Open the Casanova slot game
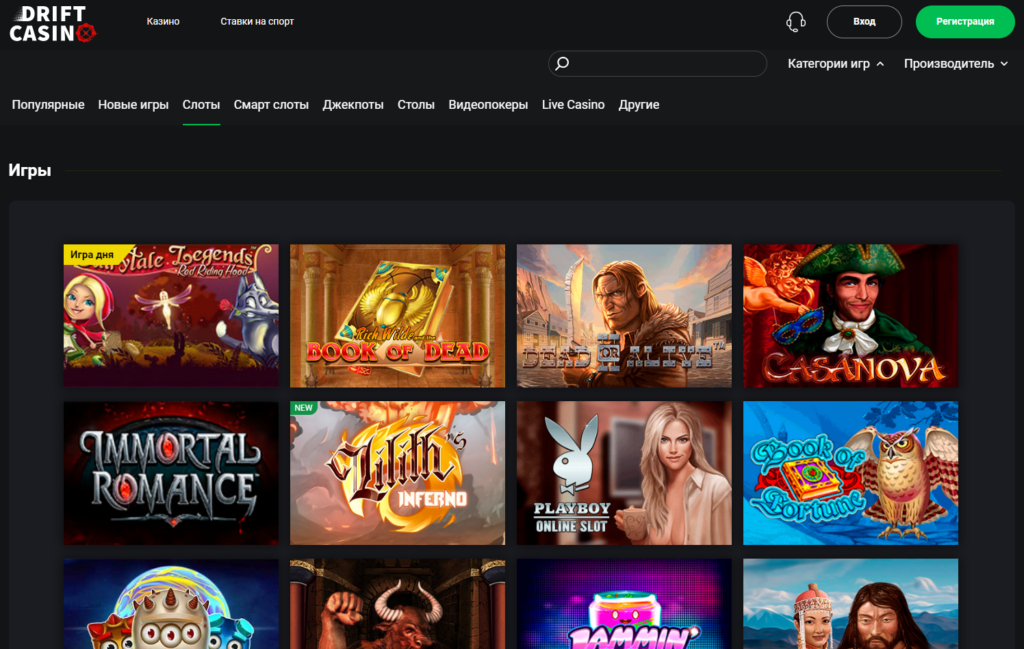Screen dimensions: 1024x649 pos(850,315)
